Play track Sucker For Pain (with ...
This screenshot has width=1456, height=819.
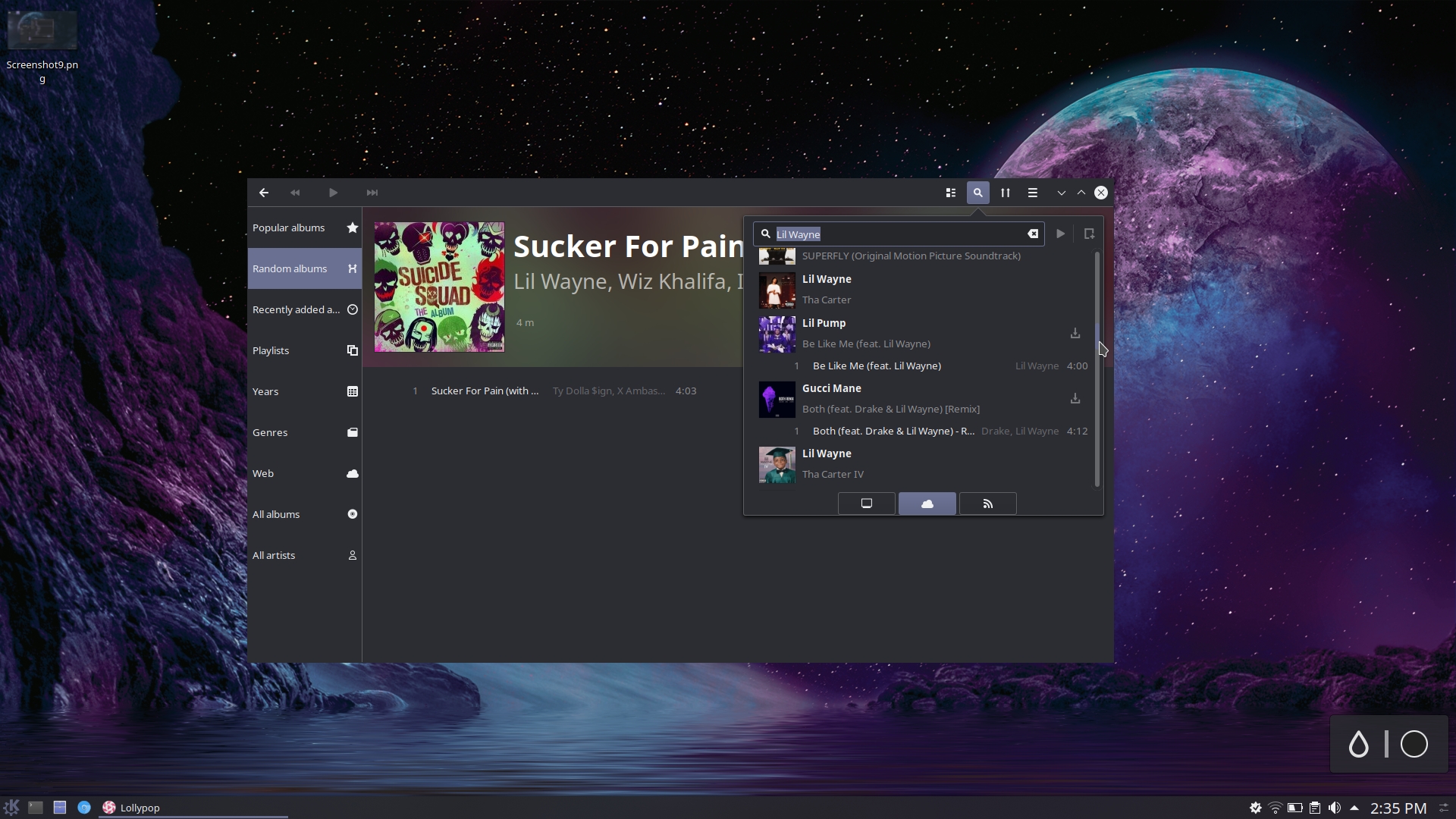coord(554,391)
